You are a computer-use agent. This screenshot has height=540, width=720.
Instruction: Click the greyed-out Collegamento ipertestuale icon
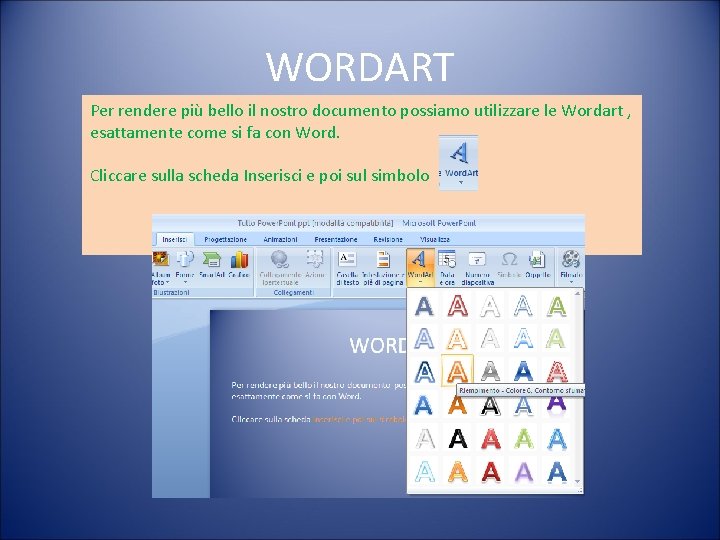tap(280, 268)
